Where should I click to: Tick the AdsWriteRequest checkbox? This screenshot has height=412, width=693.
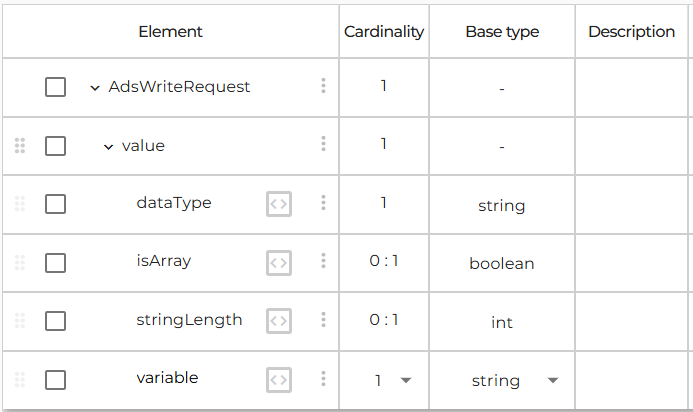click(55, 87)
